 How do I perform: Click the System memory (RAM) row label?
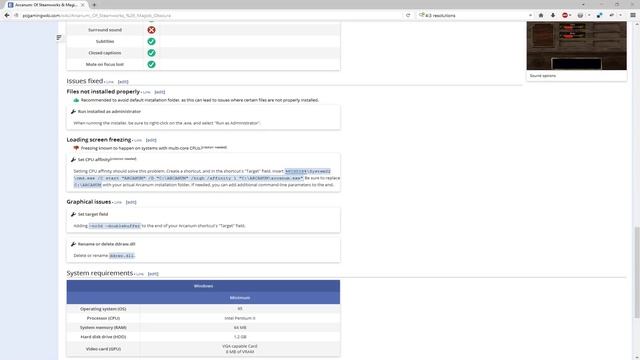coord(103,327)
